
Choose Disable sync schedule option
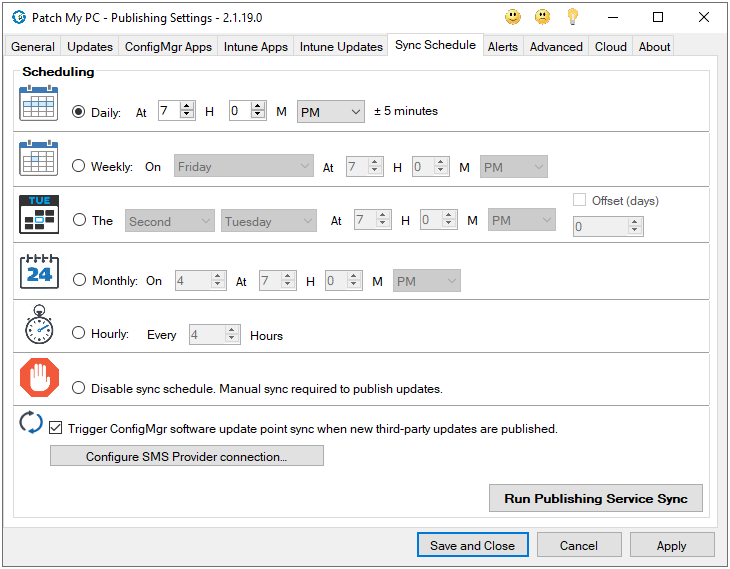[79, 388]
